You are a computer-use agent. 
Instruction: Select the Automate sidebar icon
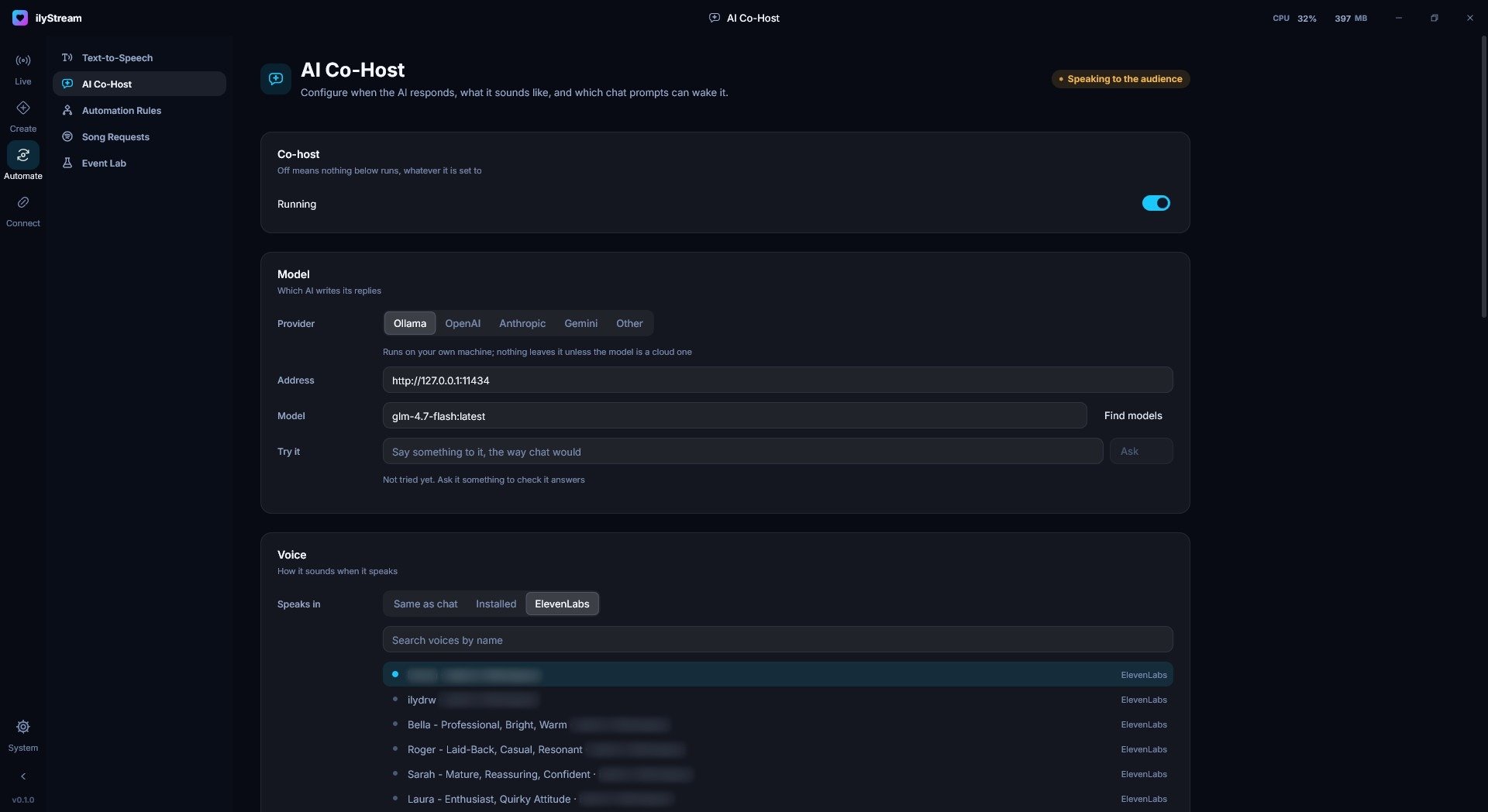pos(23,155)
